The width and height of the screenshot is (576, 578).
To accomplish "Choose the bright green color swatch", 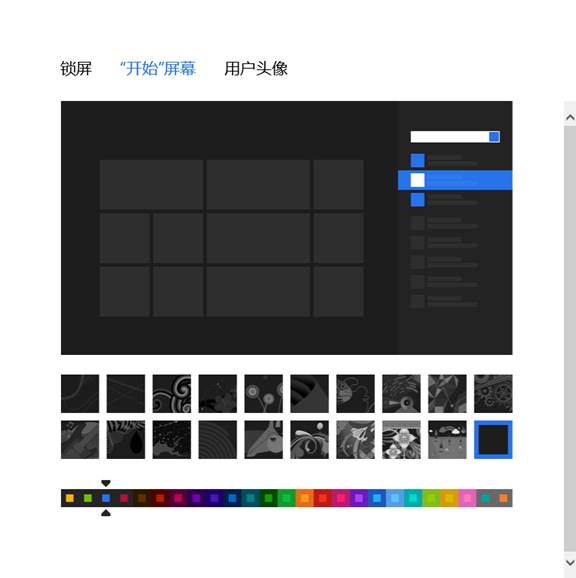I will (x=287, y=498).
